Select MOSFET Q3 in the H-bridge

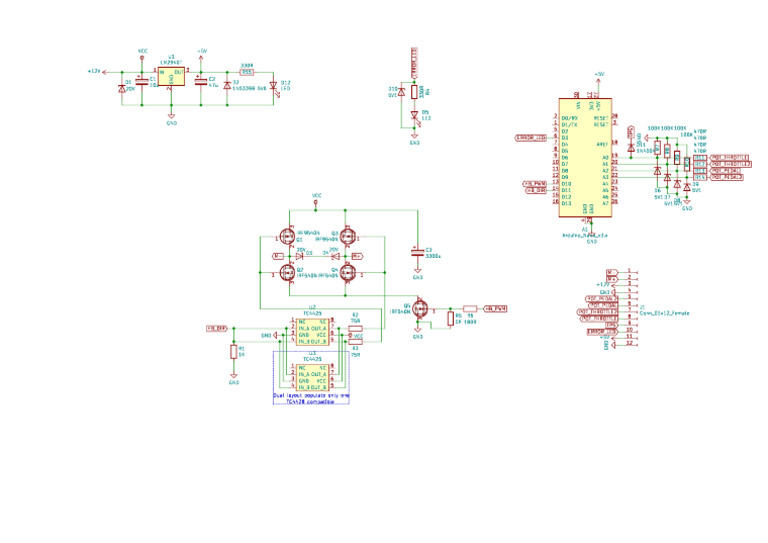pyautogui.click(x=347, y=237)
